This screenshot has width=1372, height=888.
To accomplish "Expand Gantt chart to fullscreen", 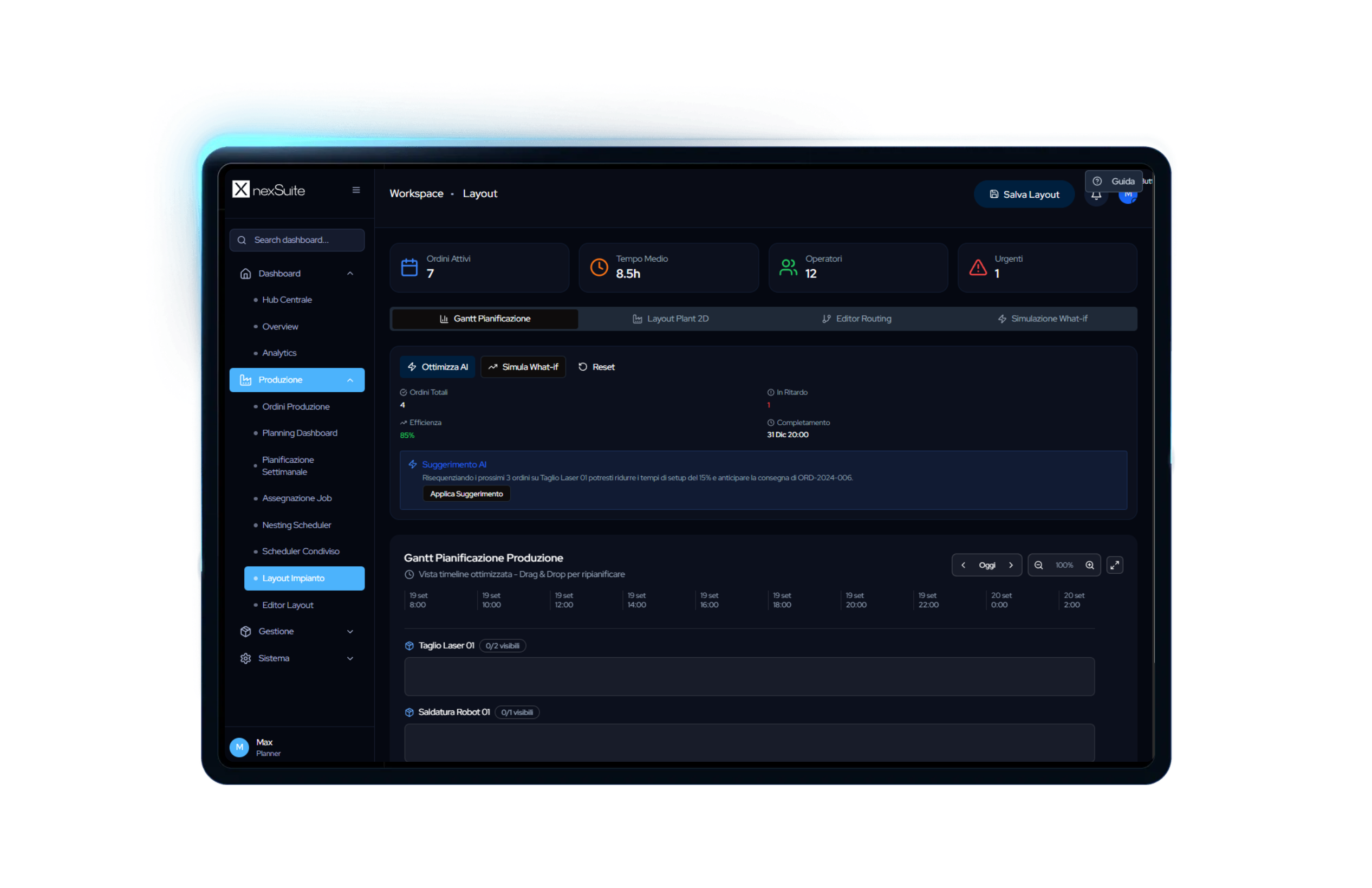I will click(x=1115, y=565).
